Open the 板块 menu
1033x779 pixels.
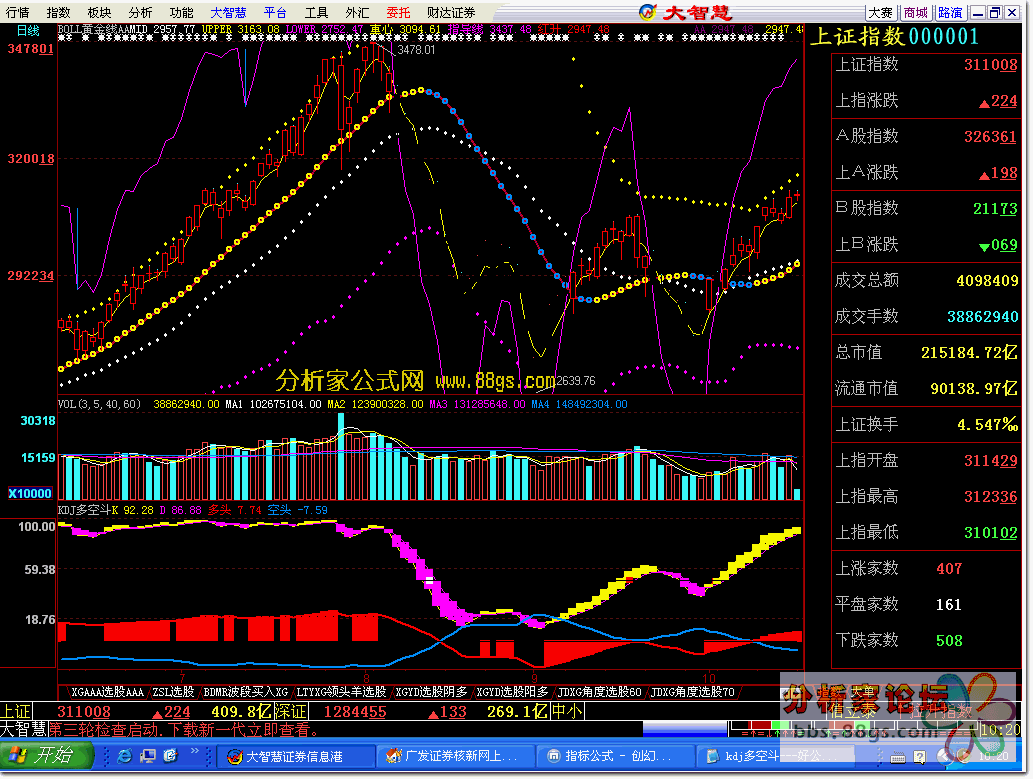click(x=99, y=12)
